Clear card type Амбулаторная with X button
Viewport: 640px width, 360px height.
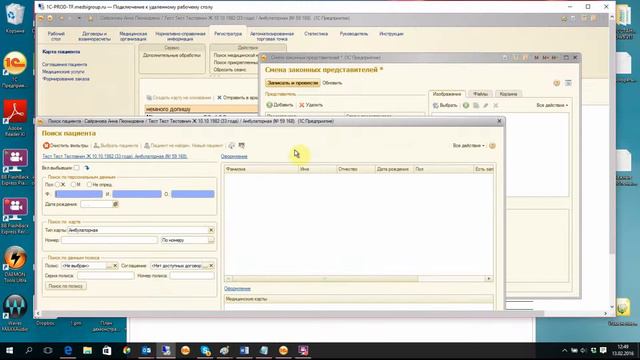click(211, 230)
